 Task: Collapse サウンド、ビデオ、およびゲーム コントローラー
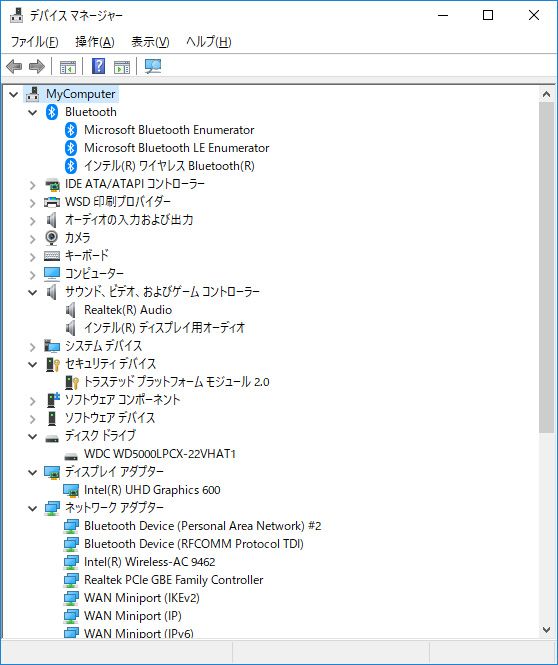[33, 292]
